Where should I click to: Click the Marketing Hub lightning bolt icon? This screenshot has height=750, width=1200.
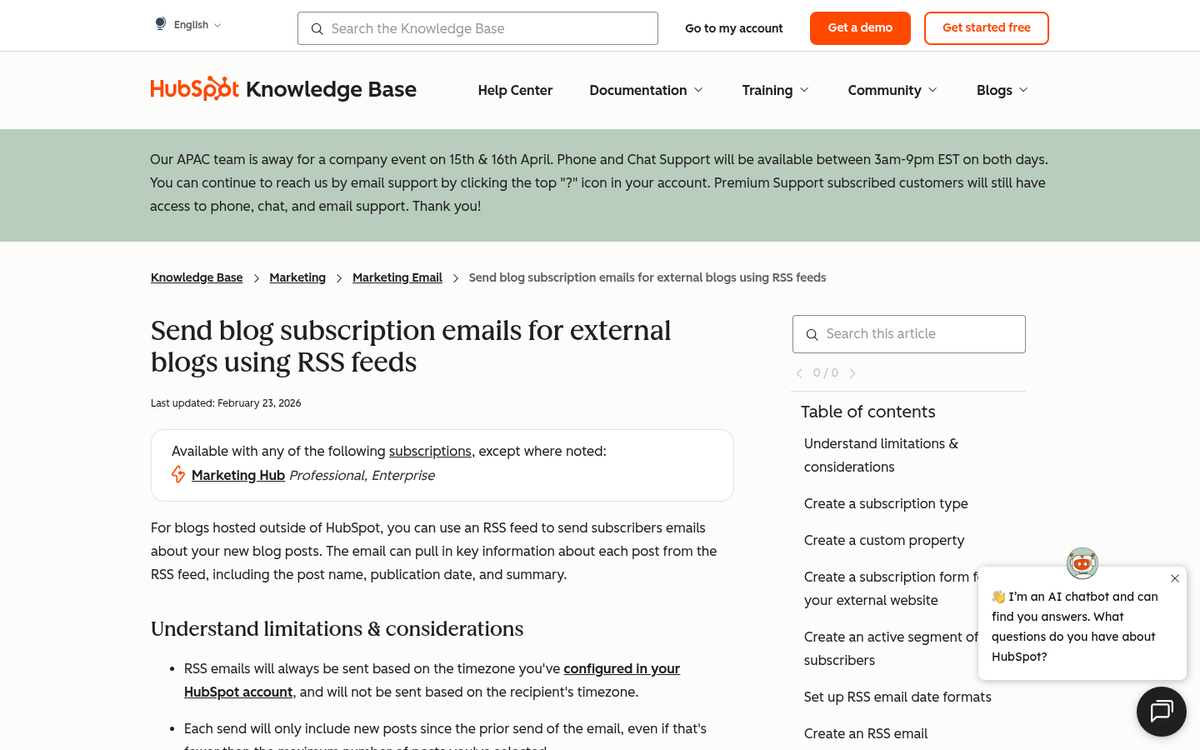point(178,474)
